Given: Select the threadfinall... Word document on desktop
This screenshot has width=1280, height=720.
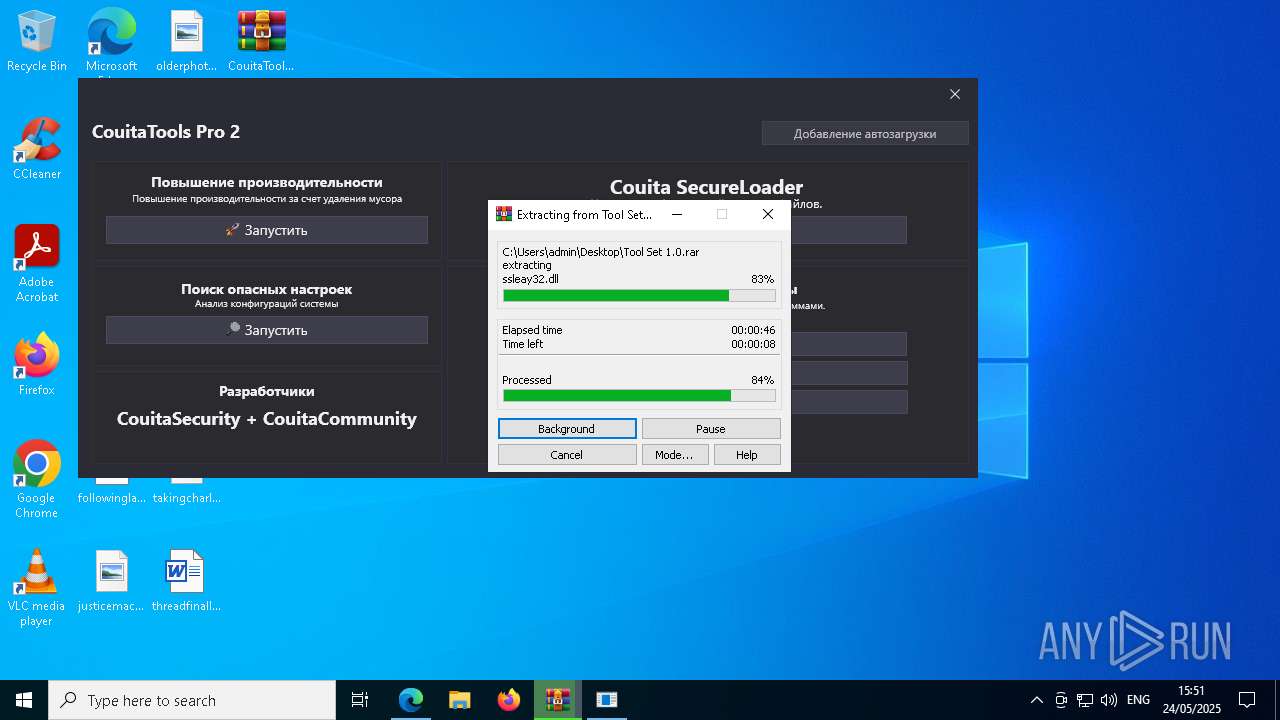Looking at the screenshot, I should (x=186, y=580).
